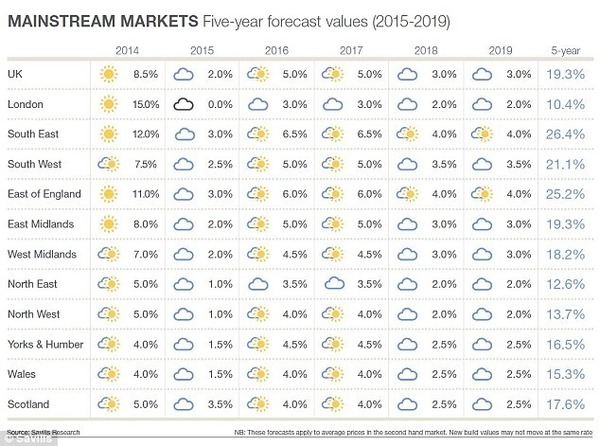This screenshot has width=600, height=446.
Task: Click West Midlands 2016 sun-cloud icon
Action: [258, 254]
